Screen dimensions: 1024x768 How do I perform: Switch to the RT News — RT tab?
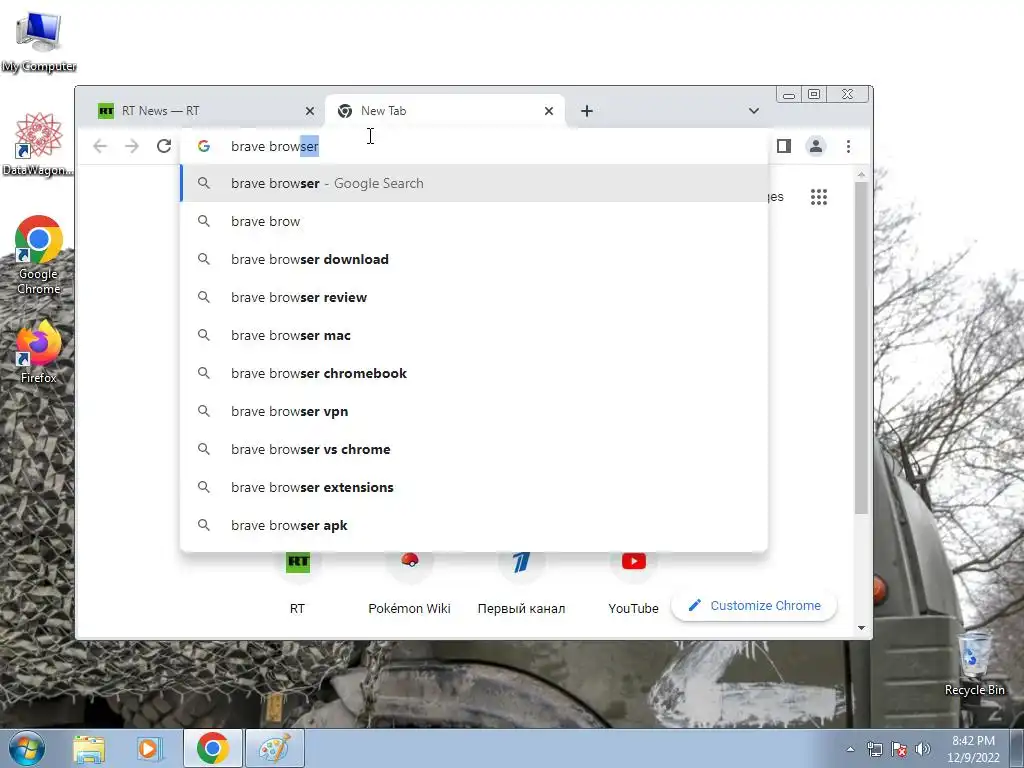pyautogui.click(x=204, y=111)
